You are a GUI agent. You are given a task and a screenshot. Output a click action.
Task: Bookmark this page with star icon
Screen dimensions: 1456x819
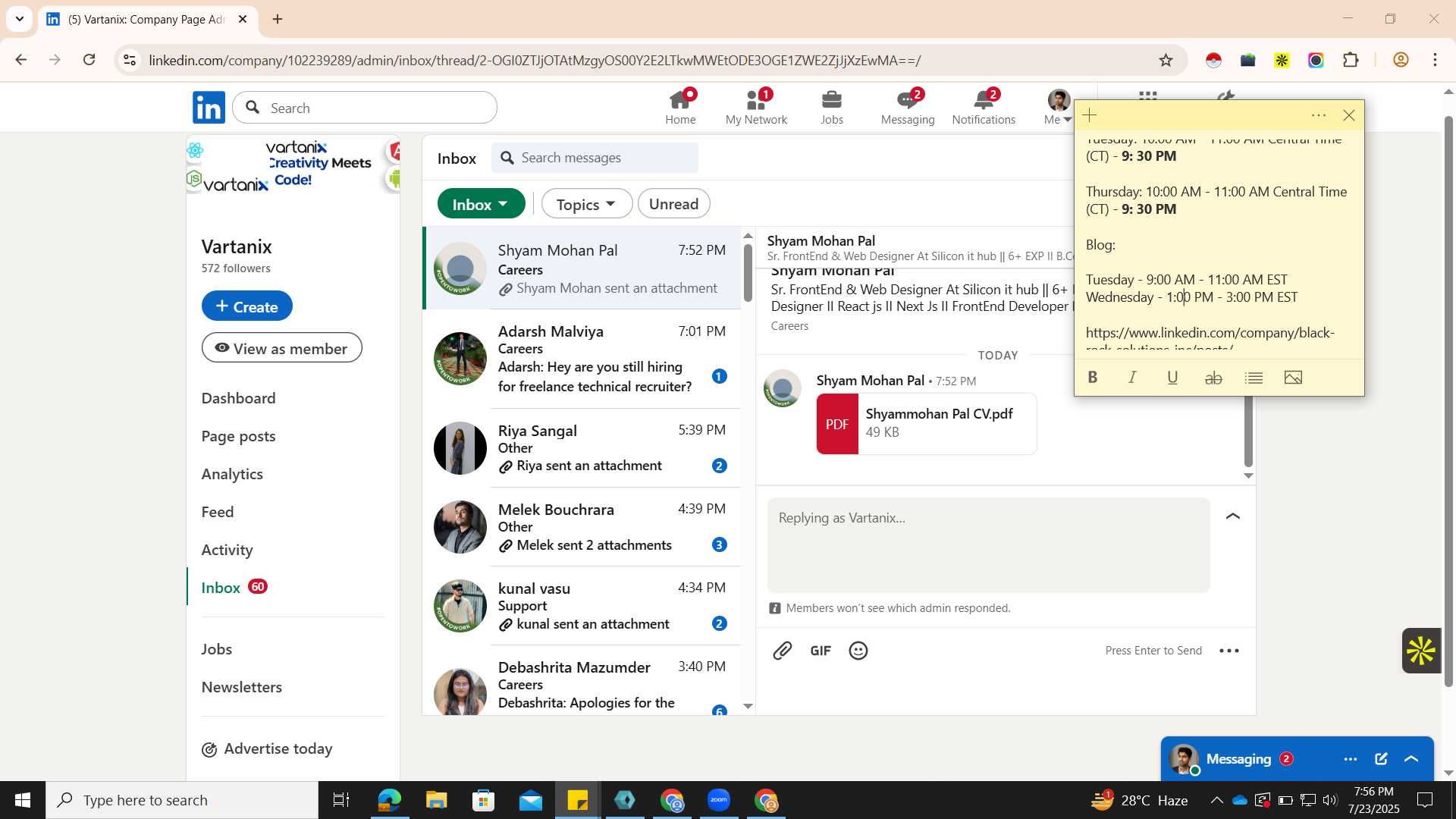coord(1166,60)
